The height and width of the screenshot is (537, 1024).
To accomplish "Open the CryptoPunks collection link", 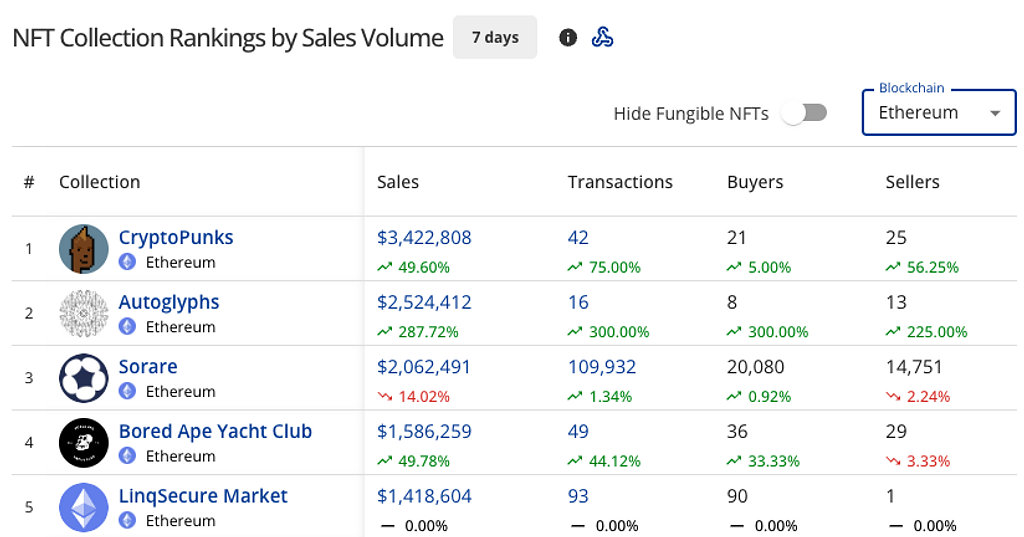I will point(176,238).
